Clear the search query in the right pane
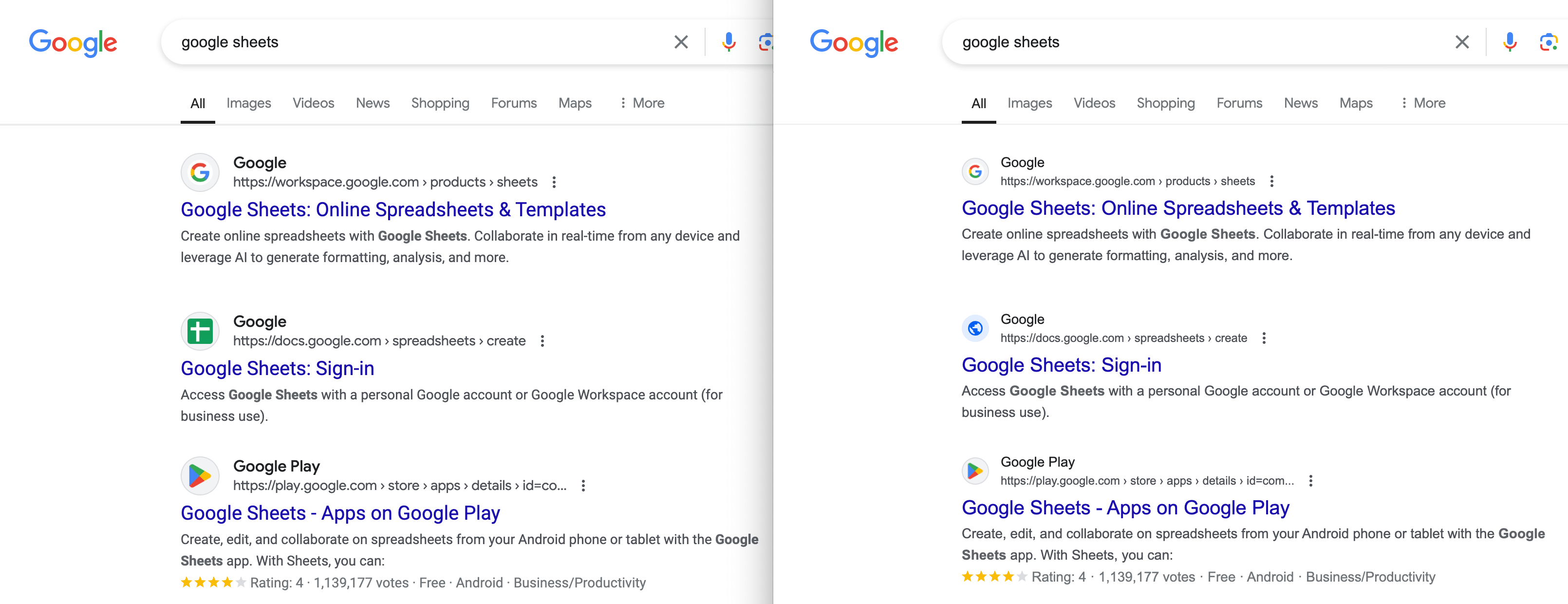The width and height of the screenshot is (1568, 604). (x=1461, y=42)
